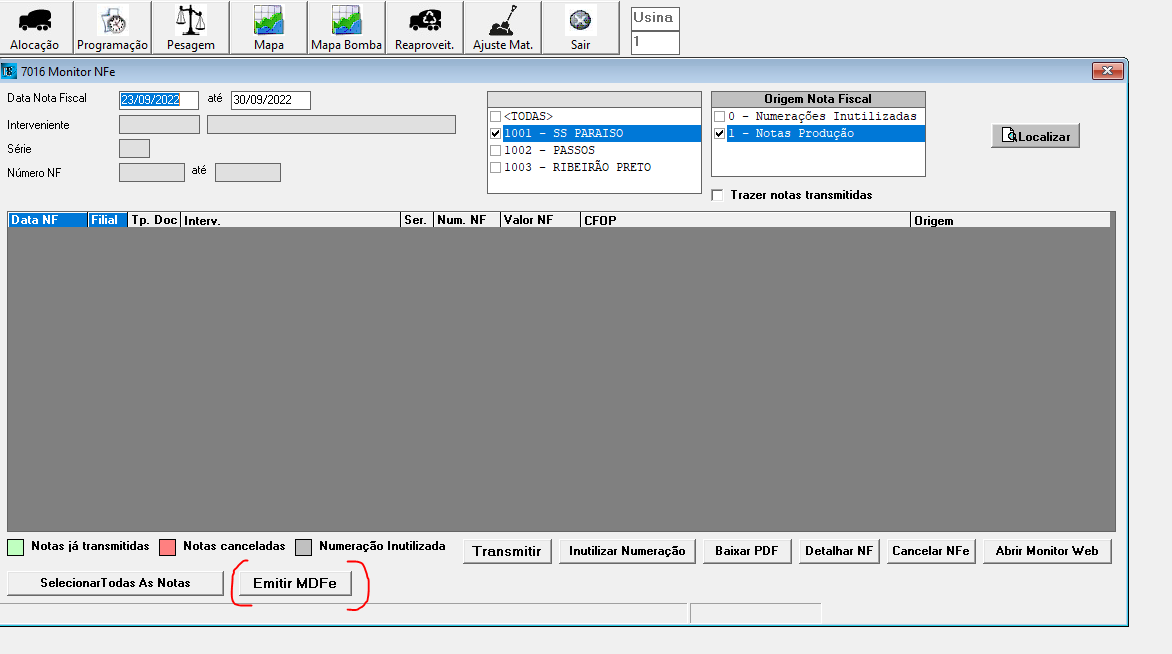Click the gray Numeração Inutilizada swatch

(x=303, y=547)
